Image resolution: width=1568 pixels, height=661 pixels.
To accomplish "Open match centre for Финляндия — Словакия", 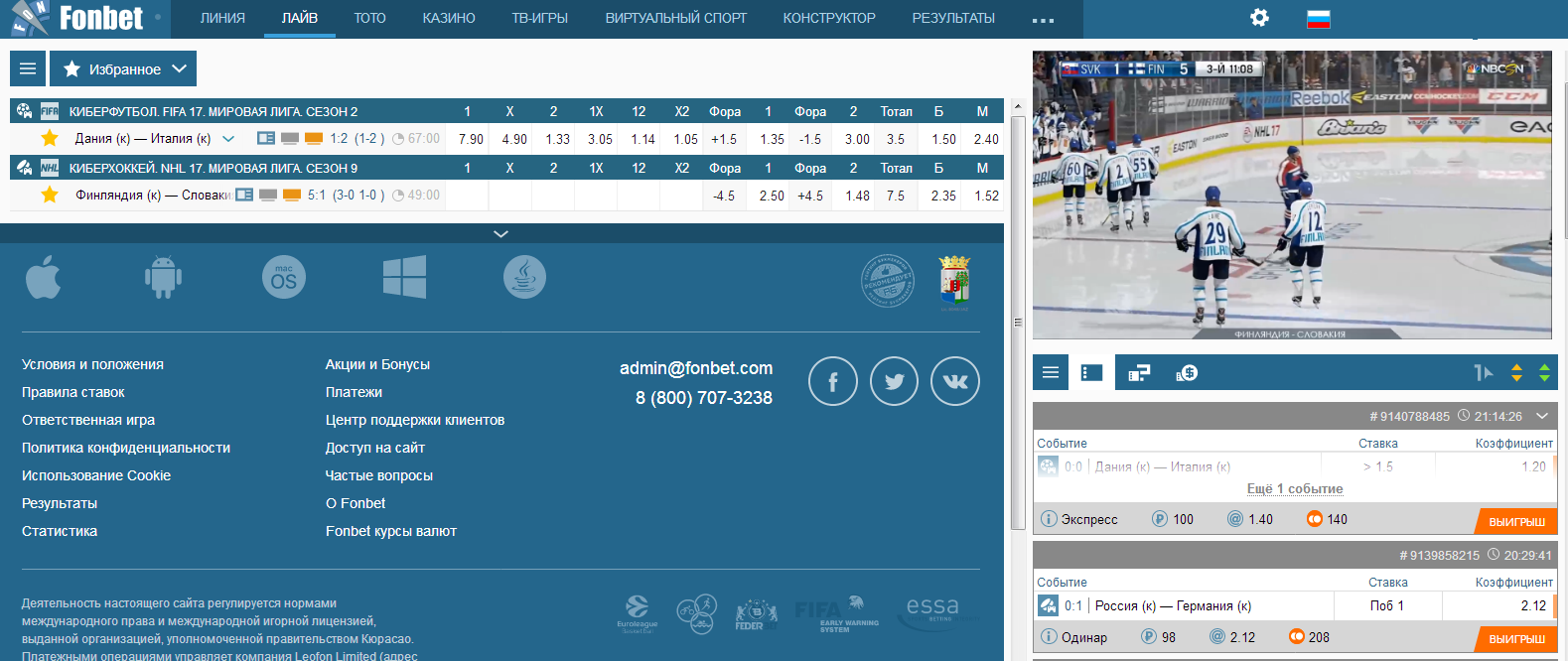I will pos(244,196).
